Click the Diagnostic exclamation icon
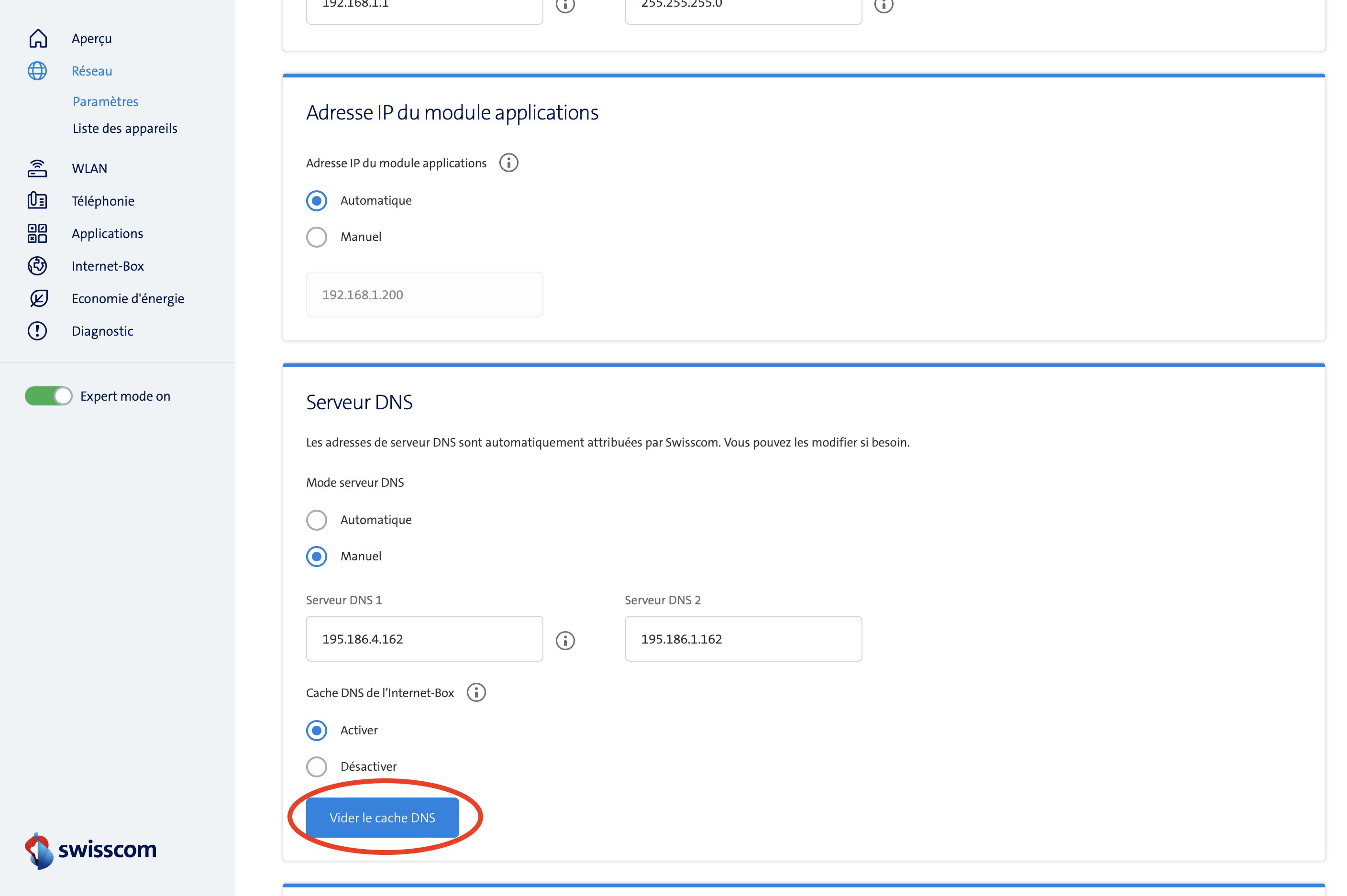 coord(38,331)
